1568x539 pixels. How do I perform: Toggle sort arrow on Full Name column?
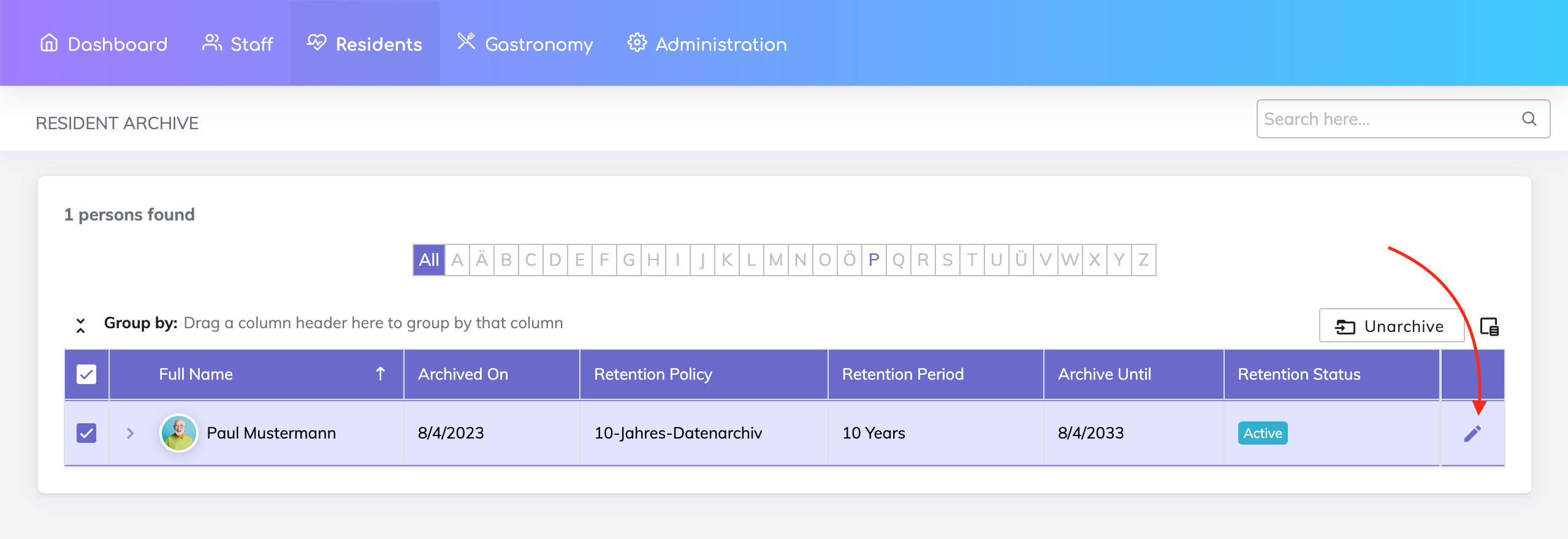pos(380,374)
